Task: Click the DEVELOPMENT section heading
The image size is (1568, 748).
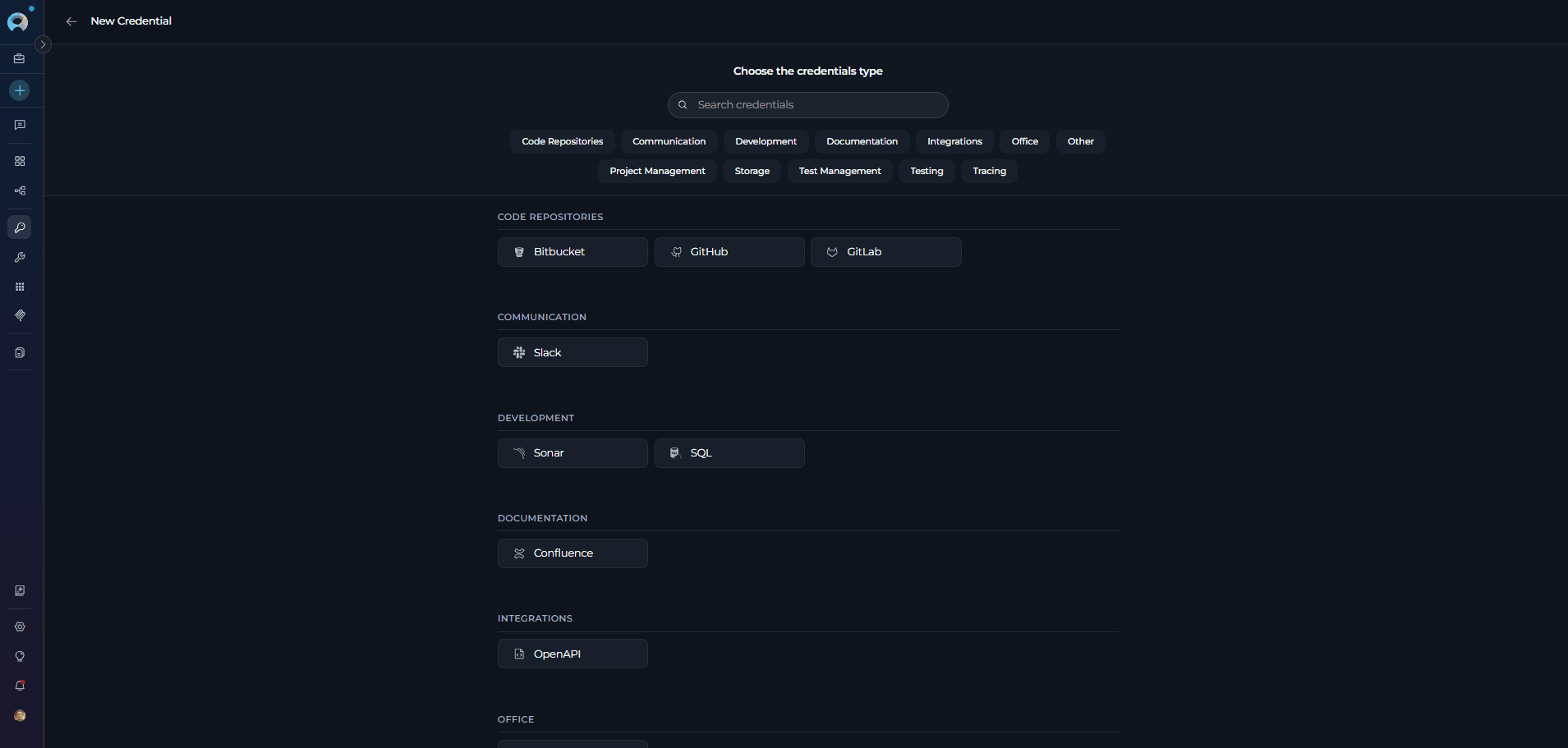Action: 536,418
